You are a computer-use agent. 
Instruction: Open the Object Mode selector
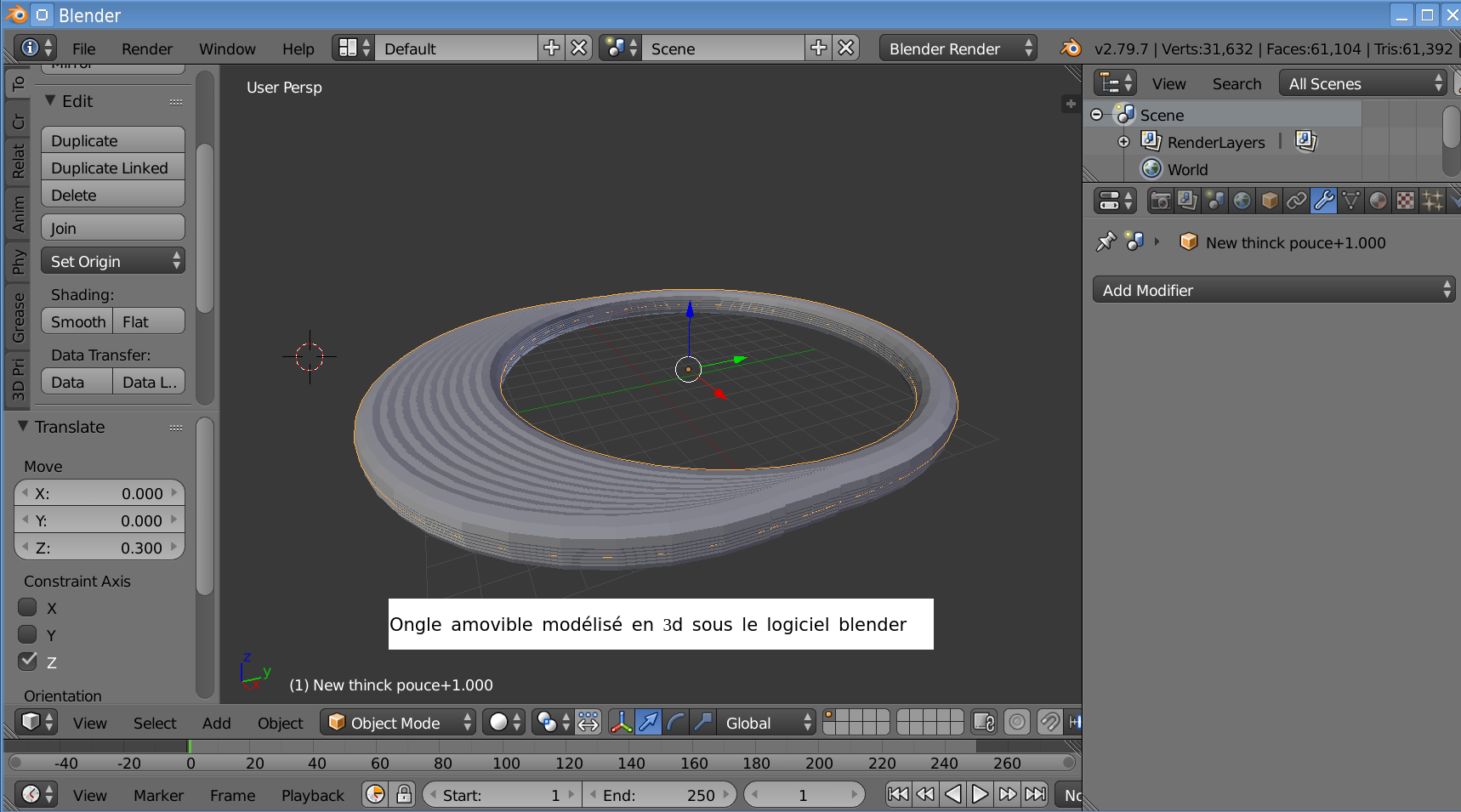[398, 723]
